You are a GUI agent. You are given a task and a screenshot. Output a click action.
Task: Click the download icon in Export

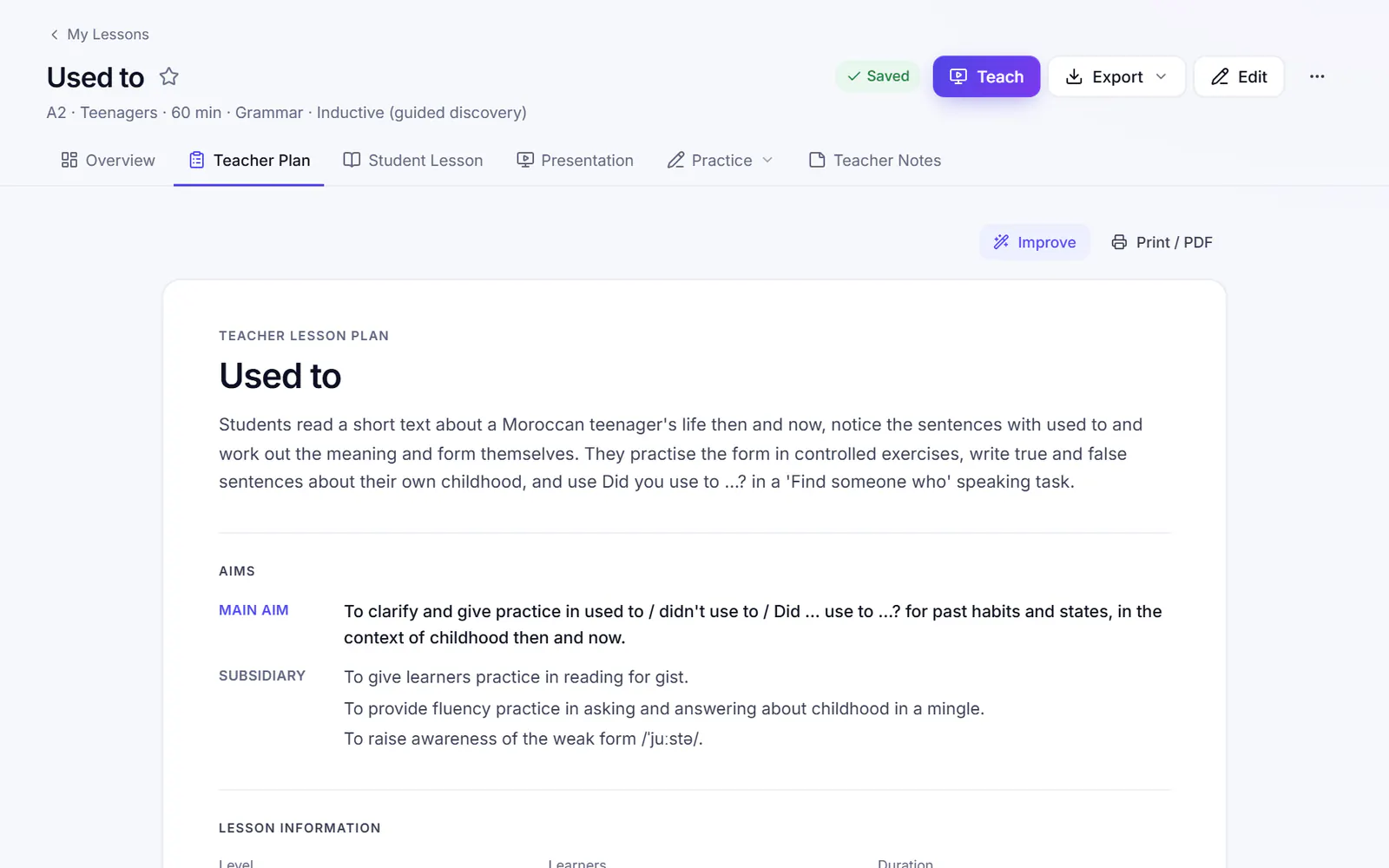click(x=1074, y=76)
